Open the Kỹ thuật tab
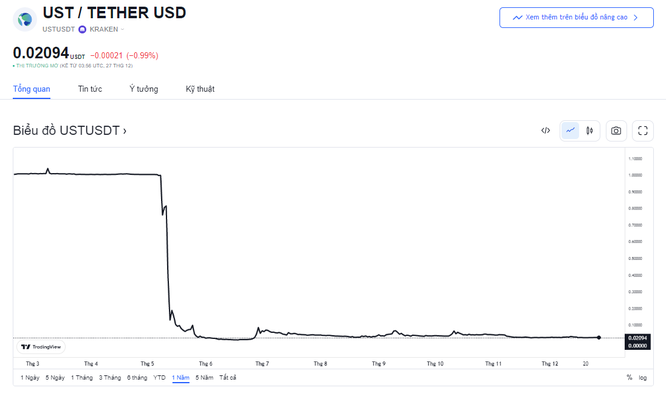This screenshot has width=666, height=396. coord(200,89)
